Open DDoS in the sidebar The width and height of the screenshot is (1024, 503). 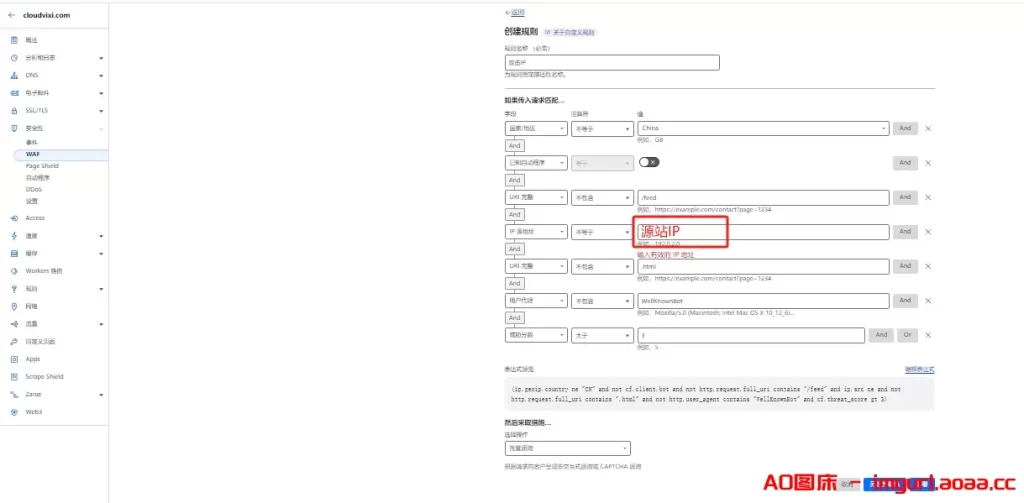(x=34, y=189)
